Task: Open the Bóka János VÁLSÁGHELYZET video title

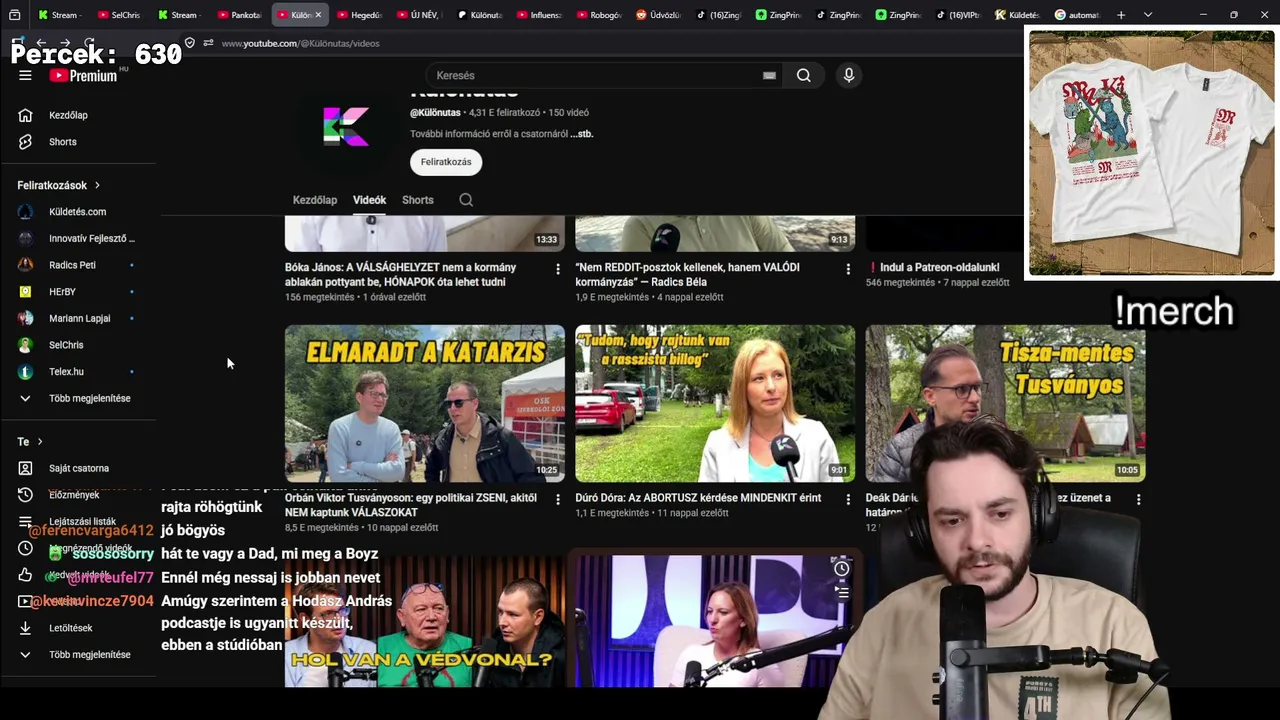Action: (x=401, y=275)
